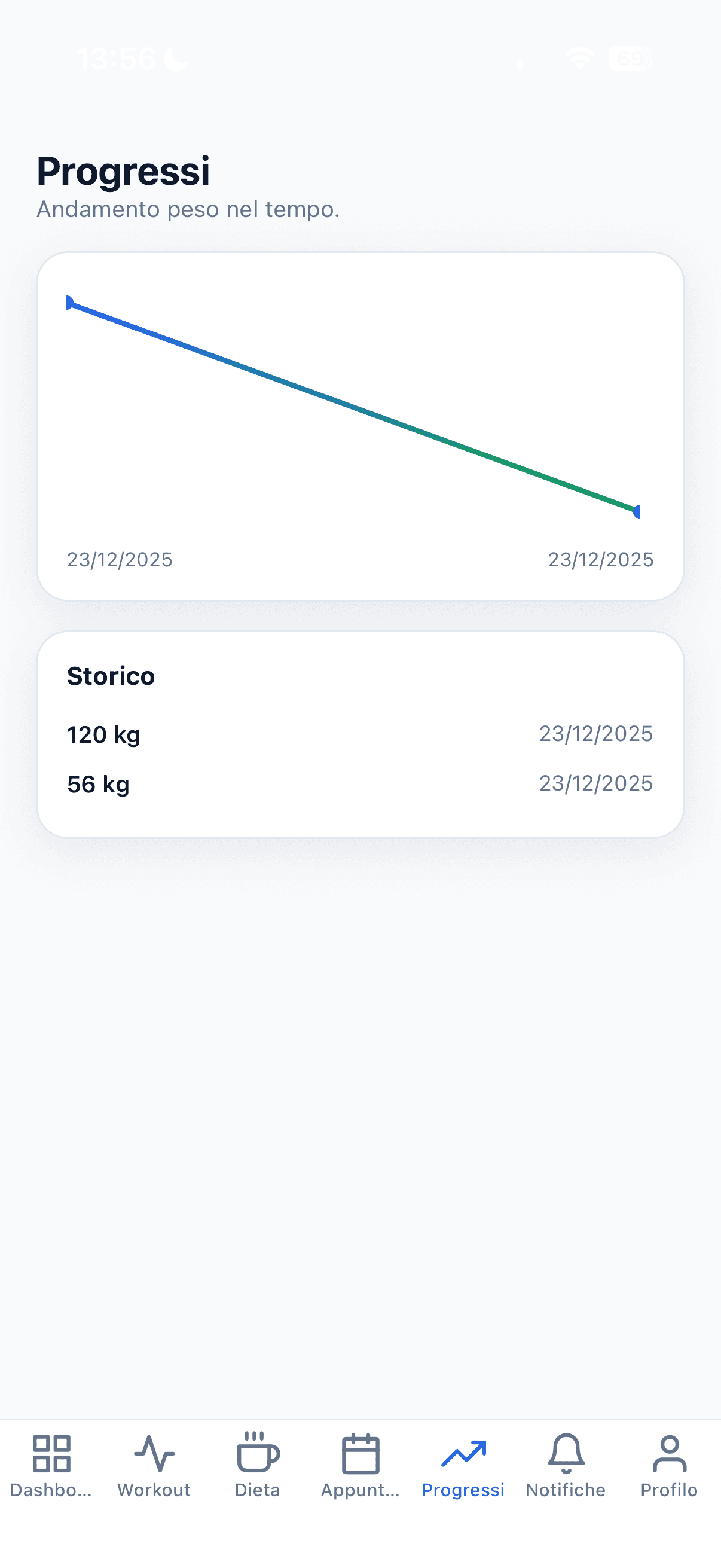Tap the ending point of weight chart
Screen dimensions: 721x1568
[637, 511]
